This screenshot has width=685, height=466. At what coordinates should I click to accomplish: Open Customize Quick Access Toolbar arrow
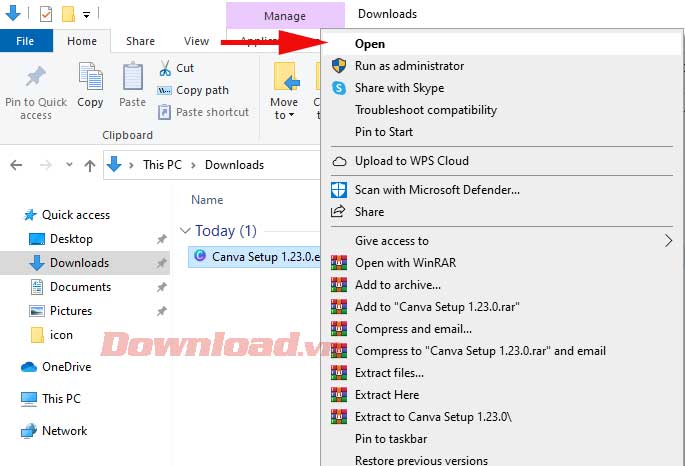click(86, 15)
